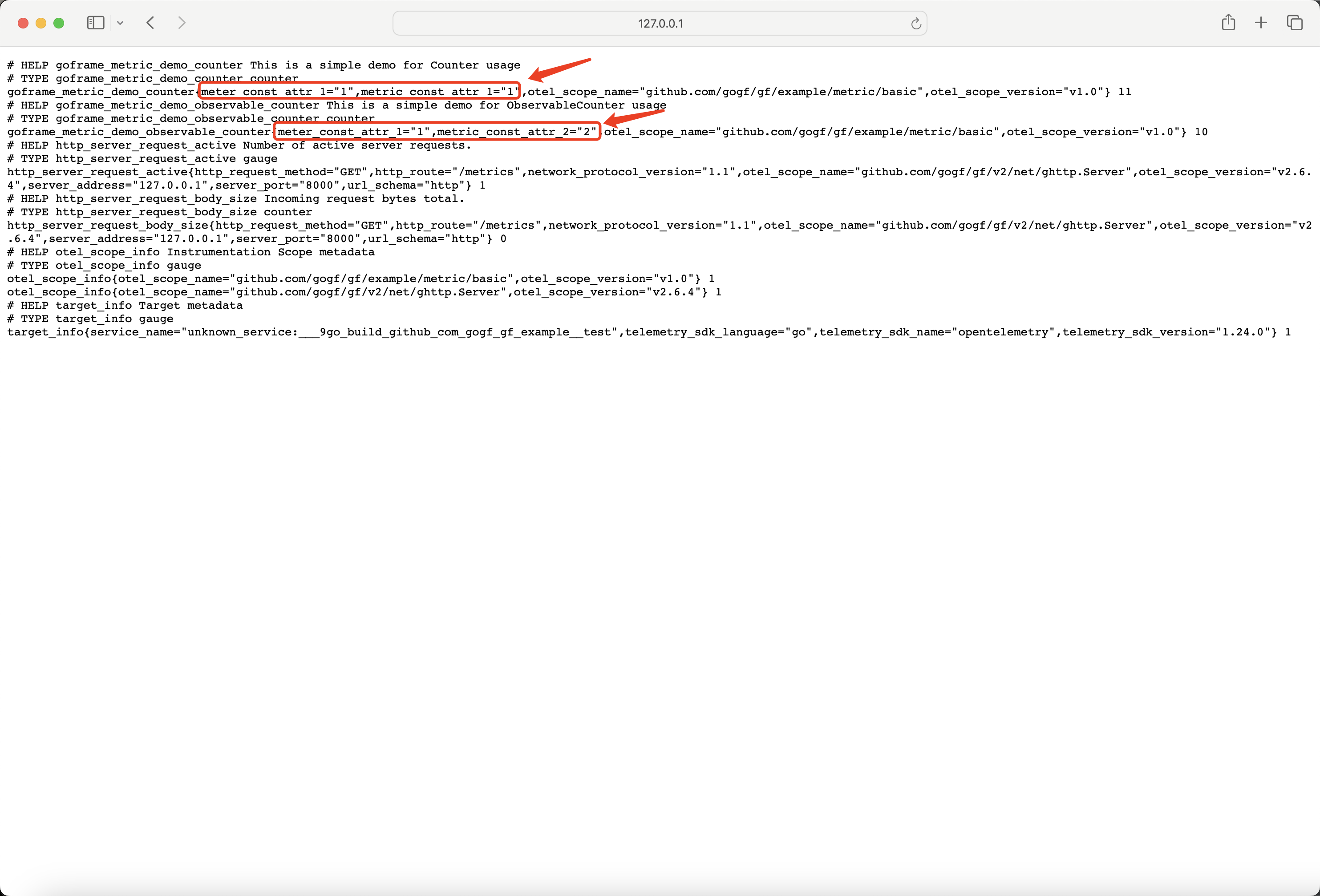Click the "# TYPE otel_scope_info gauge" line

point(104,265)
